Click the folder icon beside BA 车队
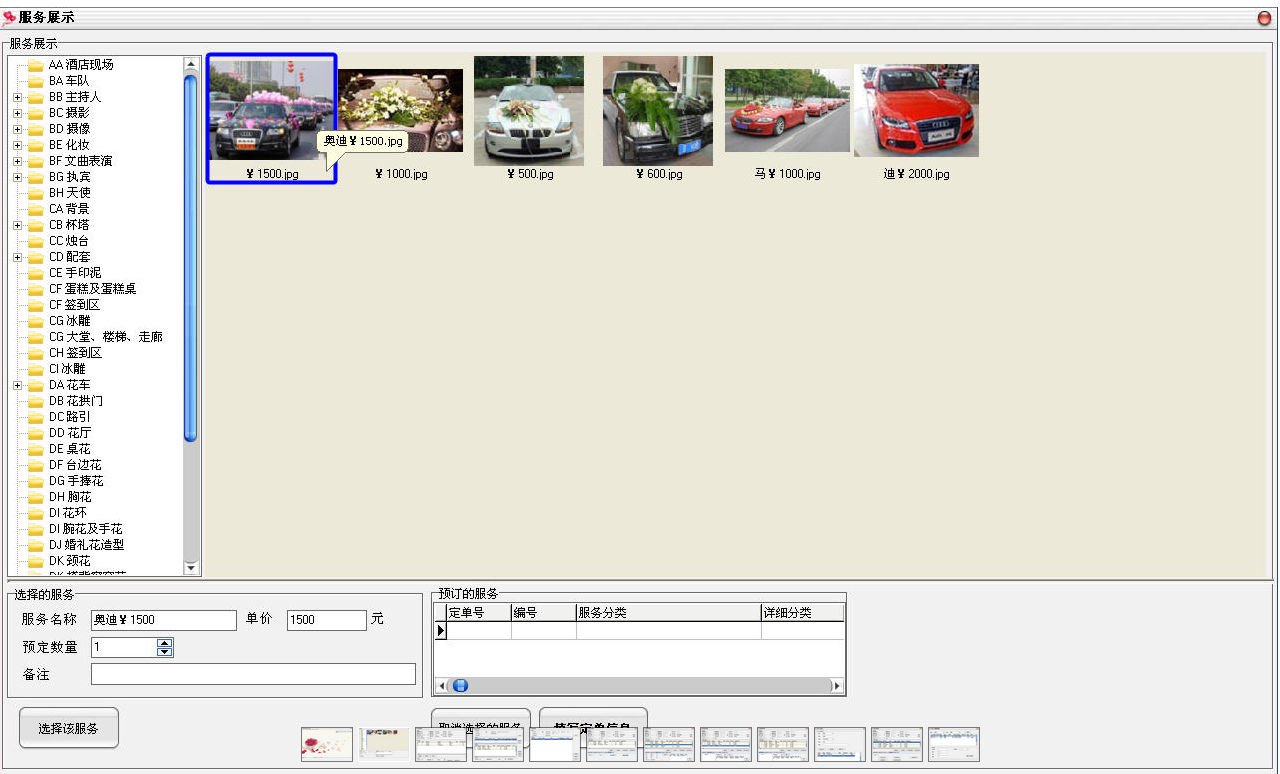The height and width of the screenshot is (774, 1280). pyautogui.click(x=36, y=81)
